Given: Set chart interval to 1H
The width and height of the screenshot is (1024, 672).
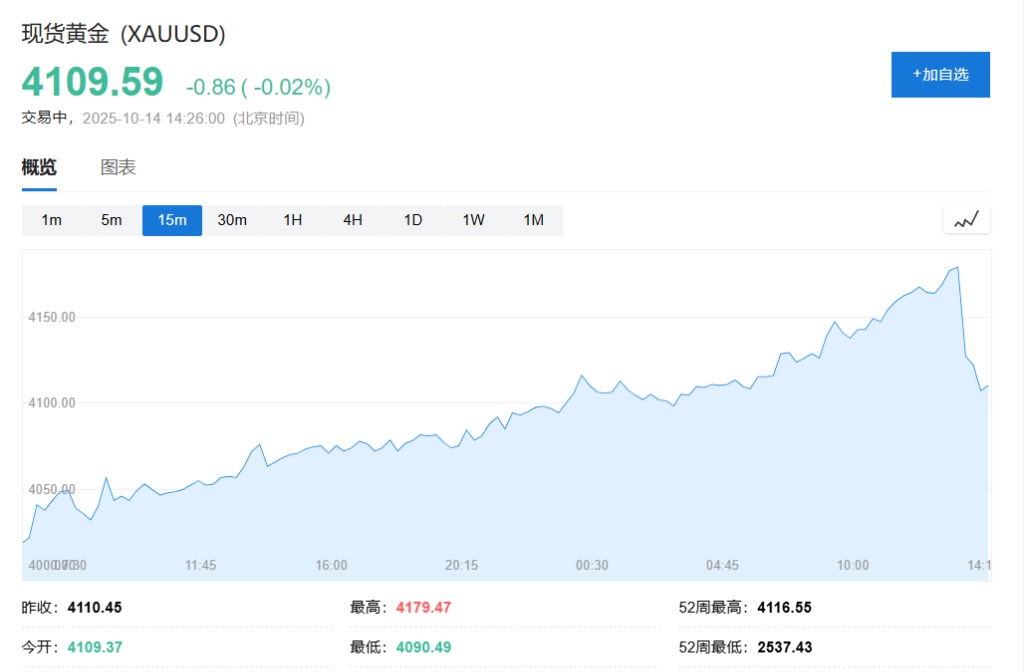Looking at the screenshot, I should pyautogui.click(x=292, y=220).
